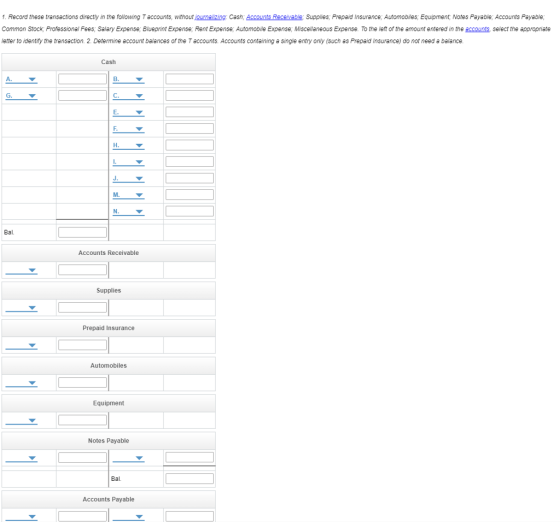
Task: Click the amount field next to Cash I.
Action: (x=190, y=161)
